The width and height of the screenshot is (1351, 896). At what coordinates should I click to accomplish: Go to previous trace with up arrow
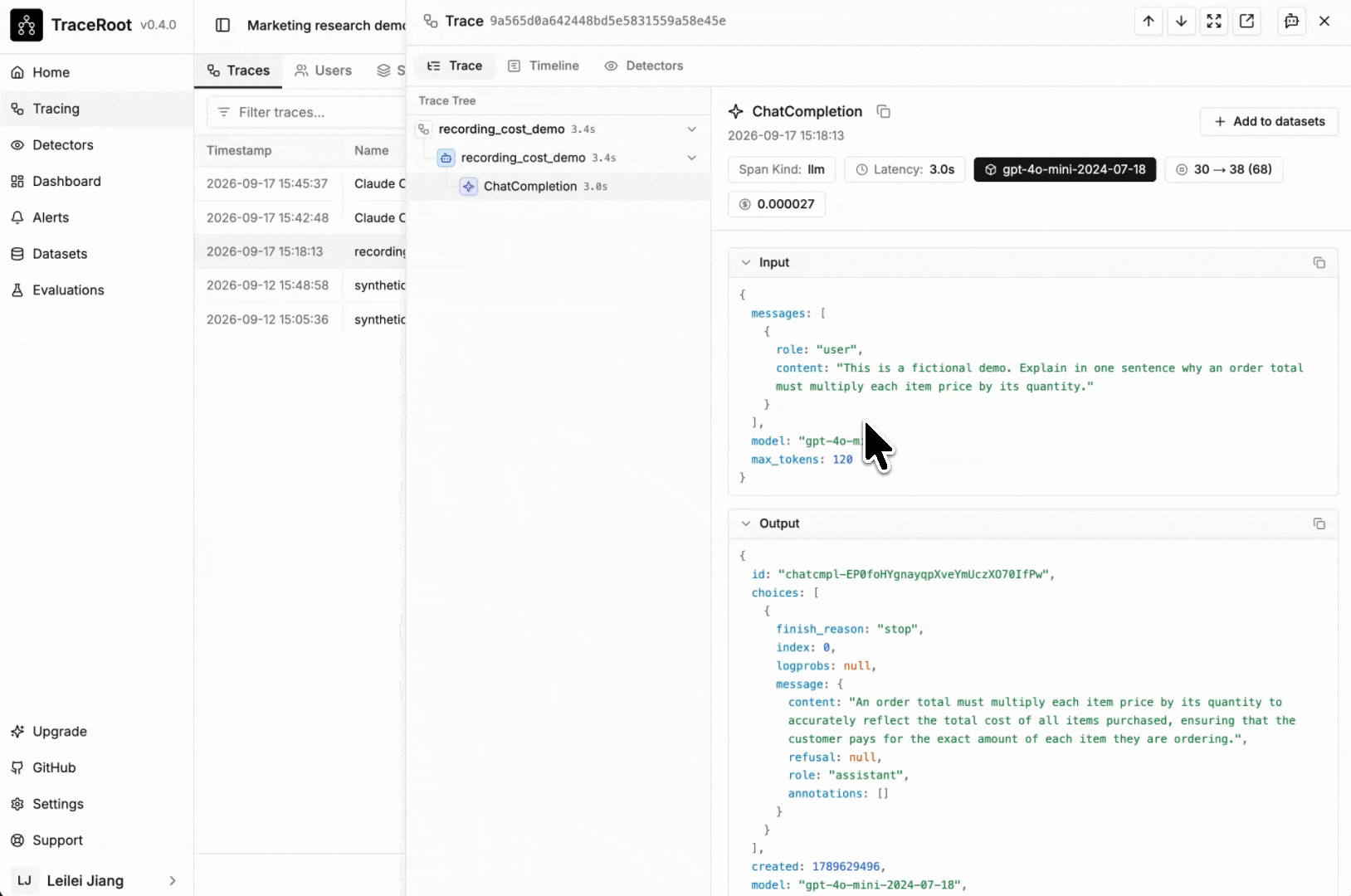(1149, 22)
